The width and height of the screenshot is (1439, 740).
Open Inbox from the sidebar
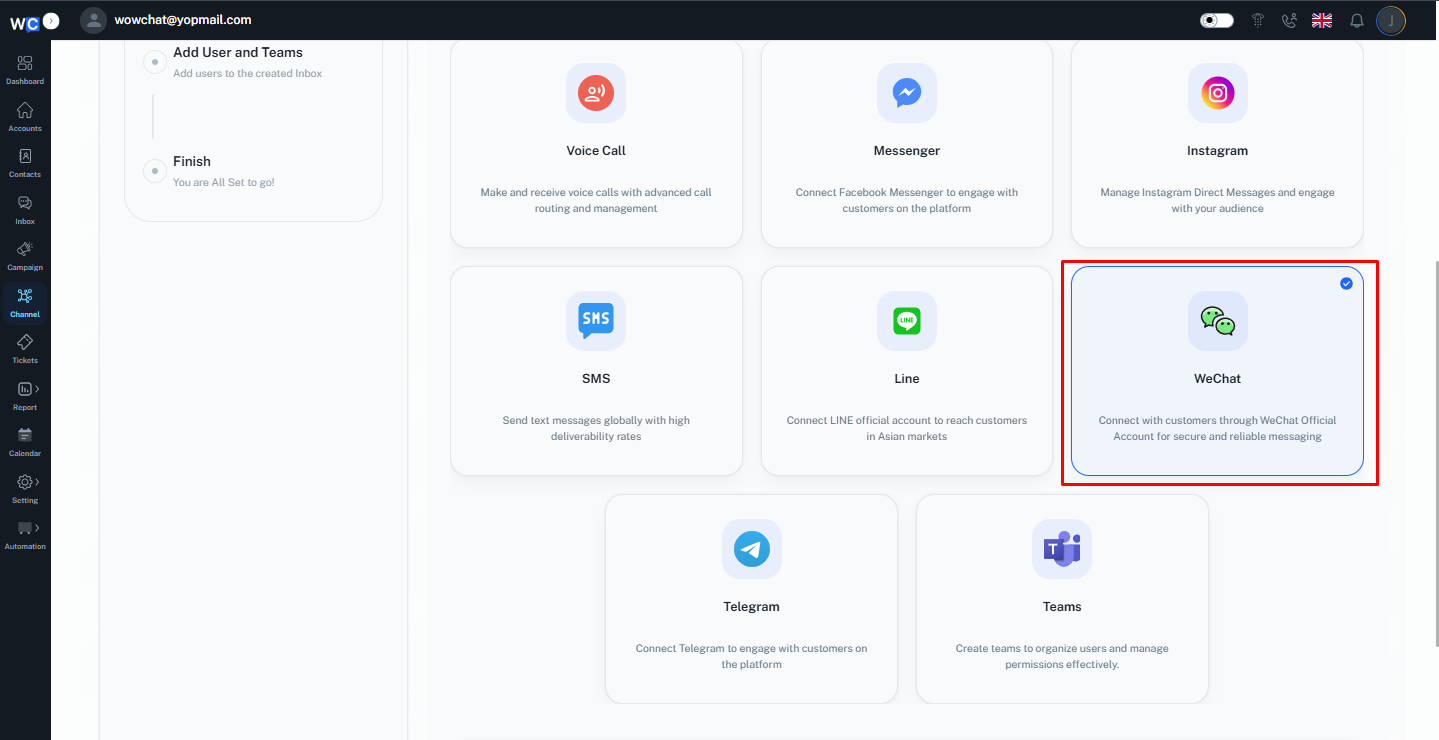coord(25,209)
